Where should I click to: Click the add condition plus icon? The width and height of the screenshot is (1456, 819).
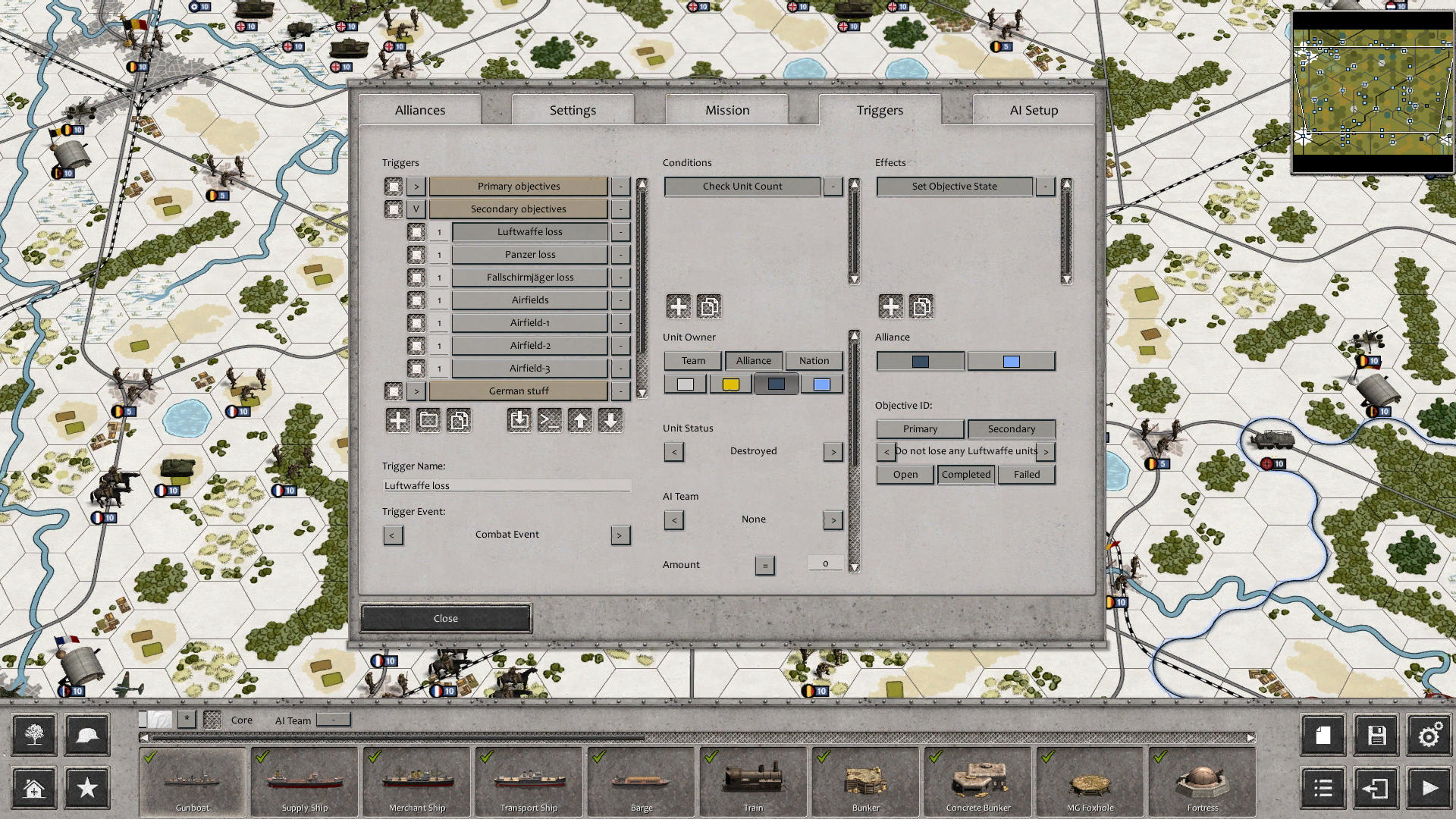point(678,306)
